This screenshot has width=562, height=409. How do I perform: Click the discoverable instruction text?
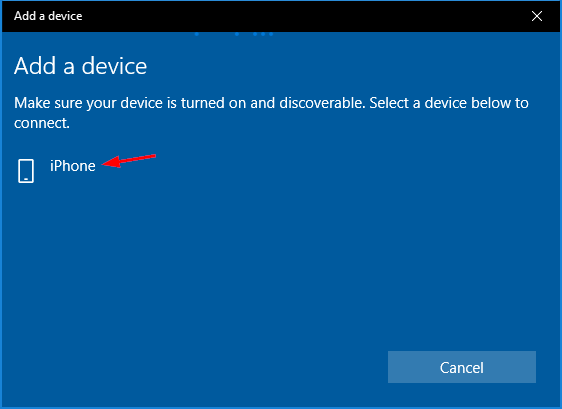point(271,113)
